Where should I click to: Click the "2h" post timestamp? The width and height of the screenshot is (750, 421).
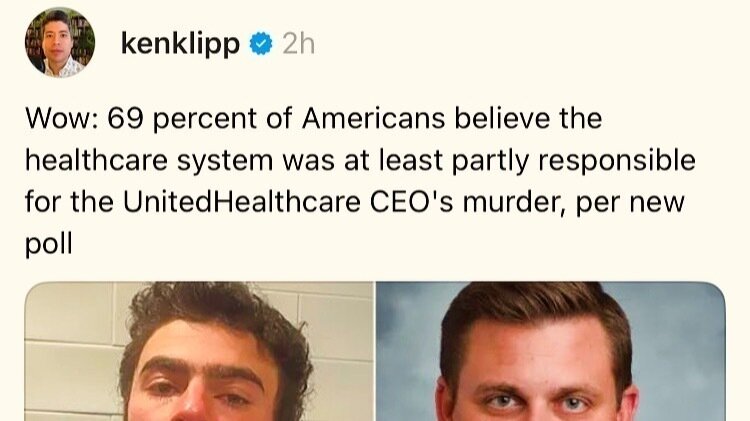pos(300,45)
